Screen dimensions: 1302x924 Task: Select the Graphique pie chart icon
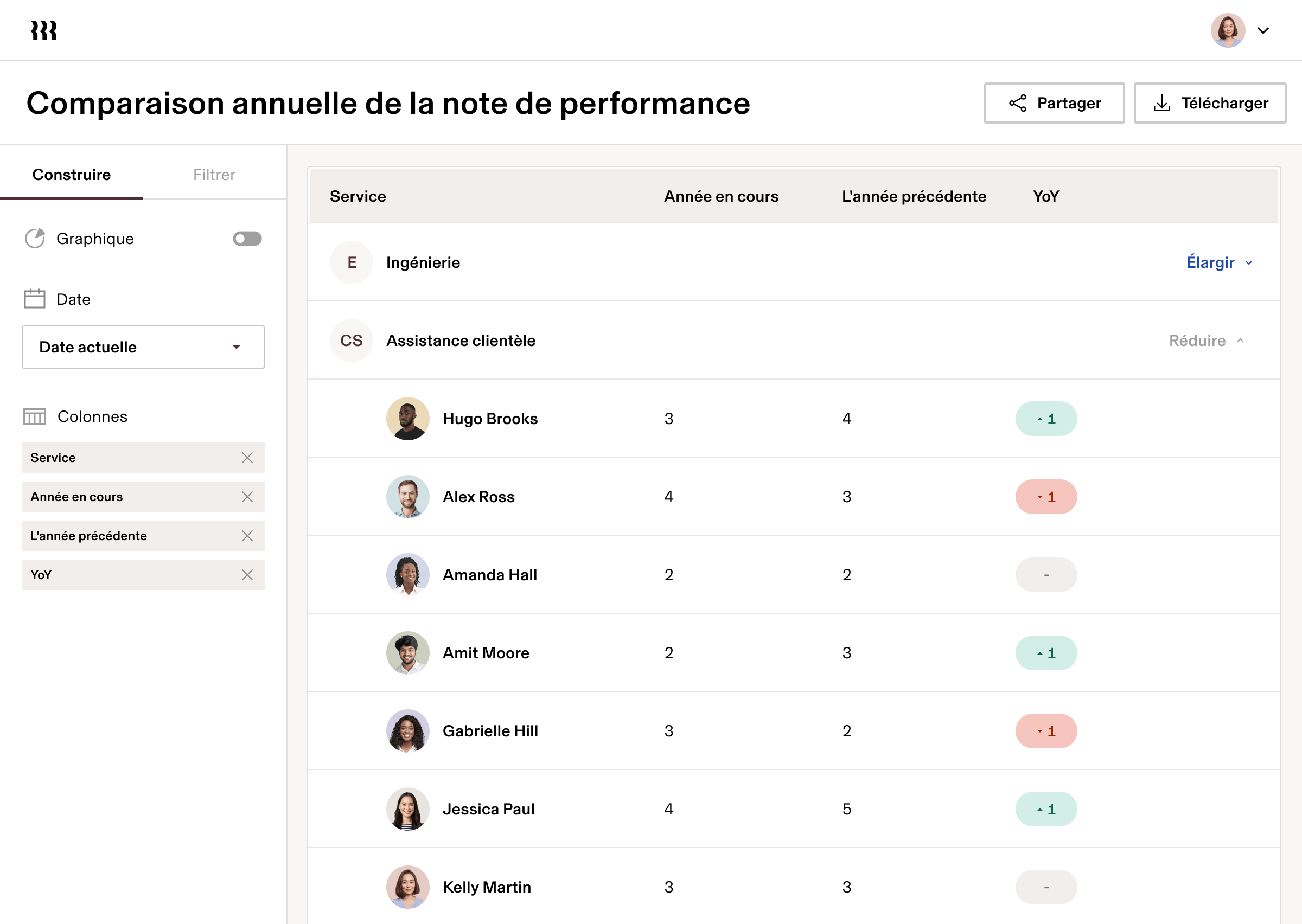pos(35,239)
